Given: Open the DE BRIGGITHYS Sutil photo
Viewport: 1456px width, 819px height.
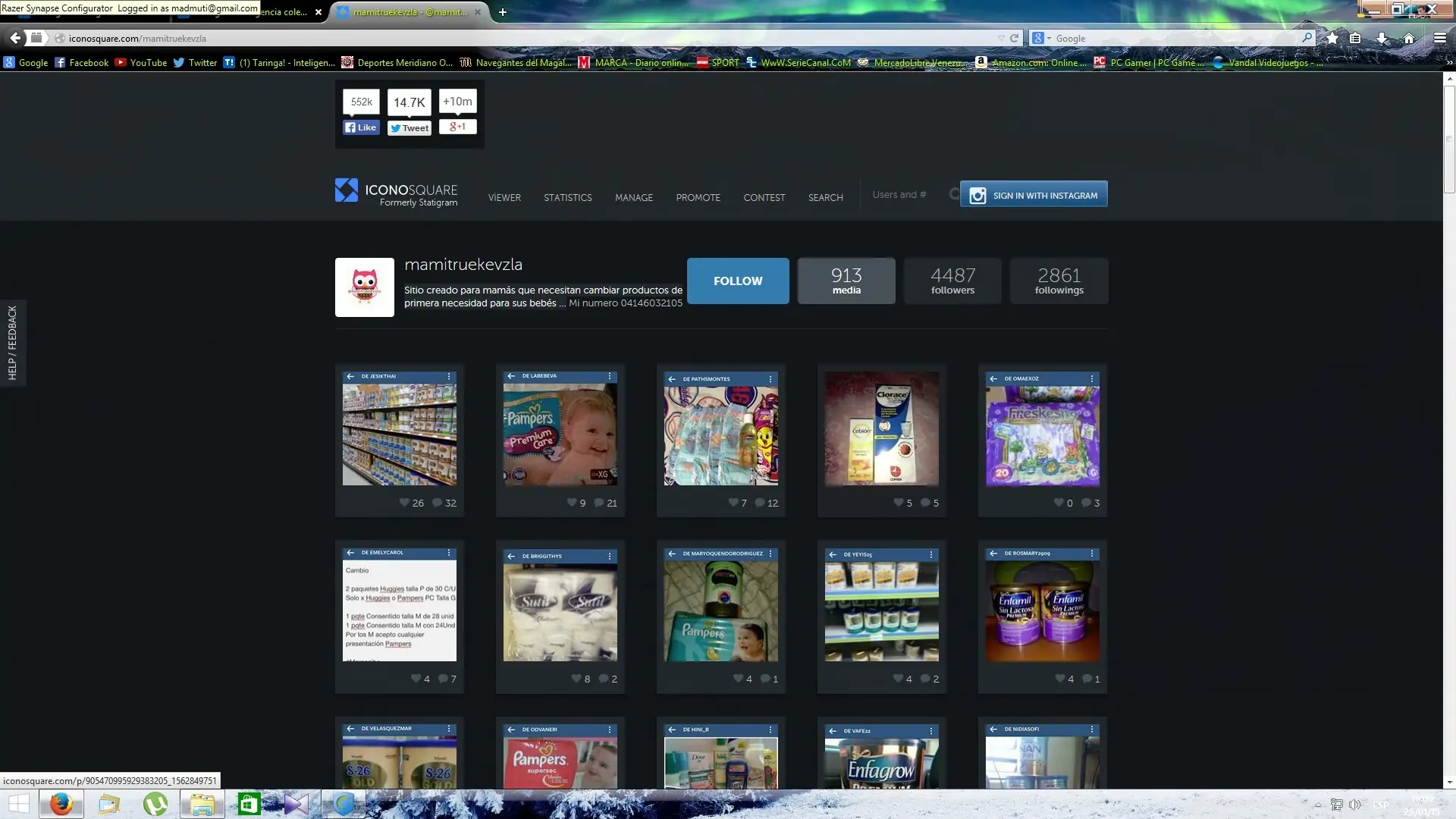Looking at the screenshot, I should tap(560, 604).
